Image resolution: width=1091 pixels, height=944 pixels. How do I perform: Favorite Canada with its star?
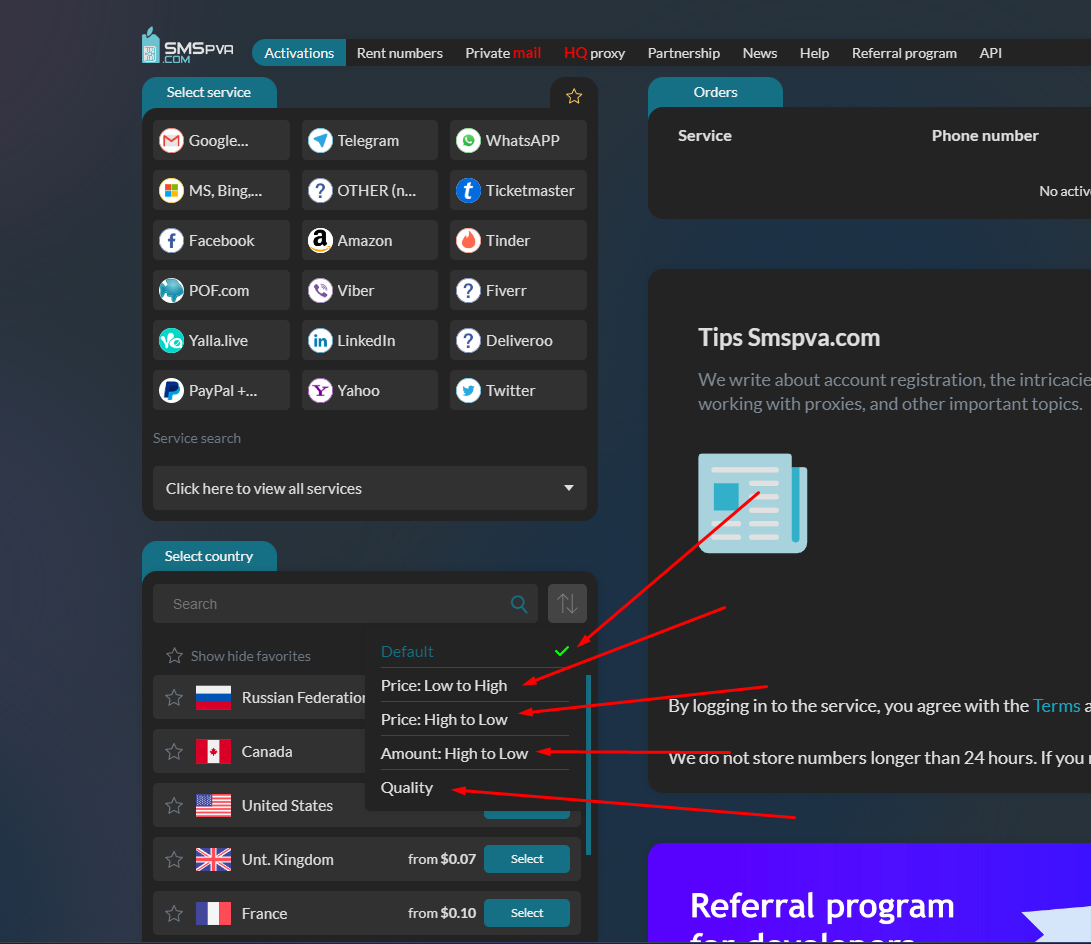coord(174,752)
